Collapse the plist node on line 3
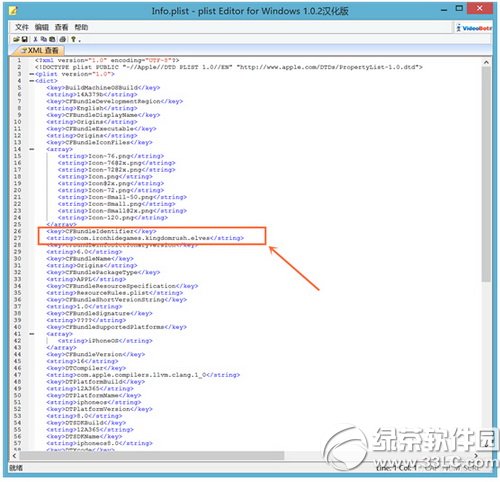The image size is (500, 482). pos(32,74)
